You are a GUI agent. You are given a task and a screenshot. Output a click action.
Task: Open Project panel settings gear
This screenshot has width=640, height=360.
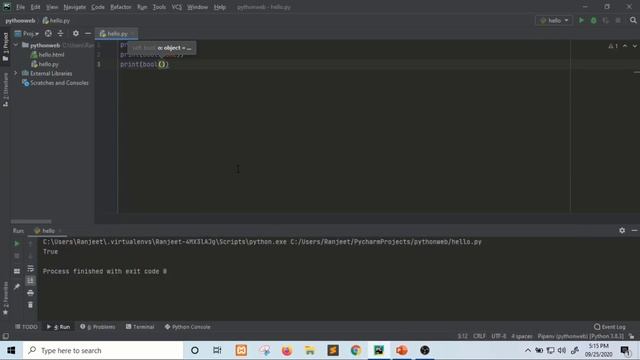pos(76,33)
